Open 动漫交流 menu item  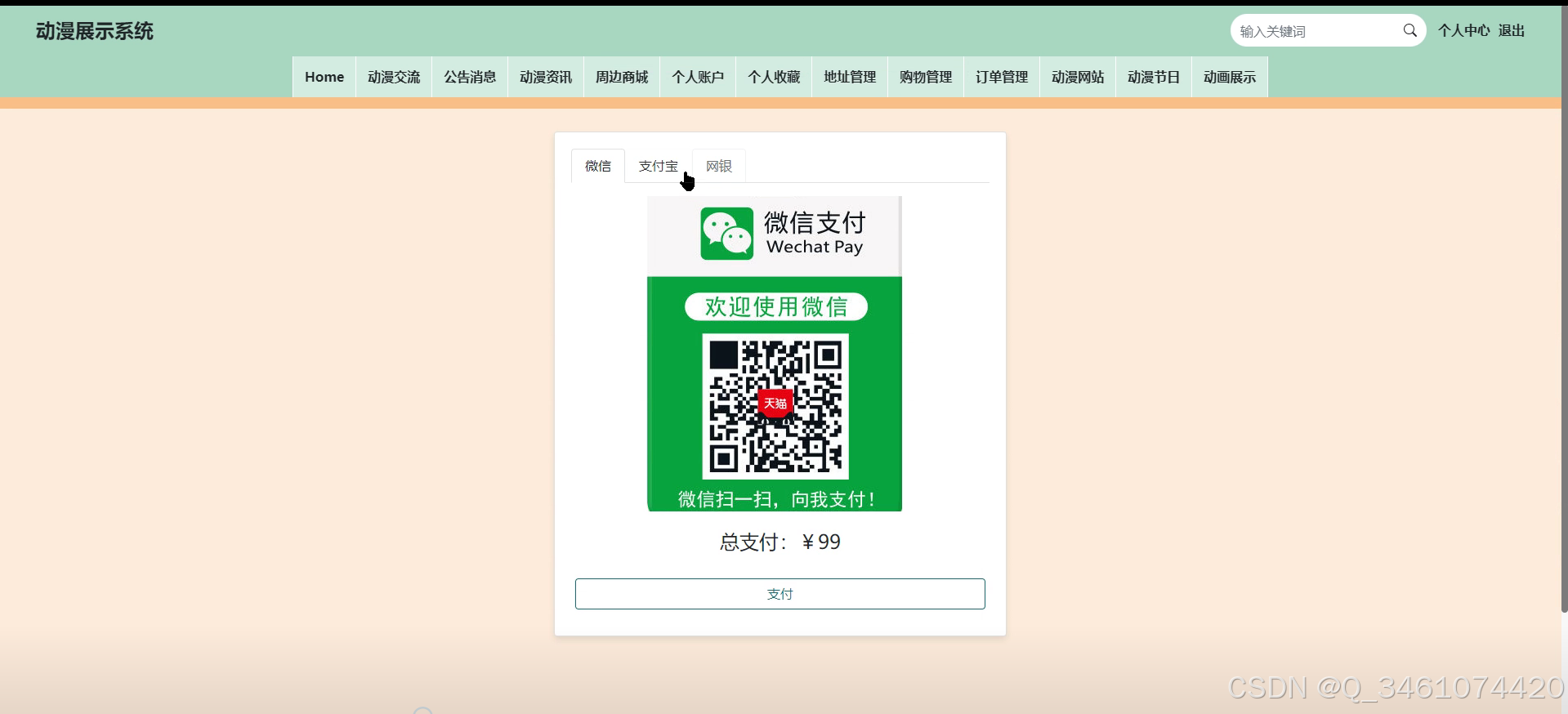(x=394, y=77)
